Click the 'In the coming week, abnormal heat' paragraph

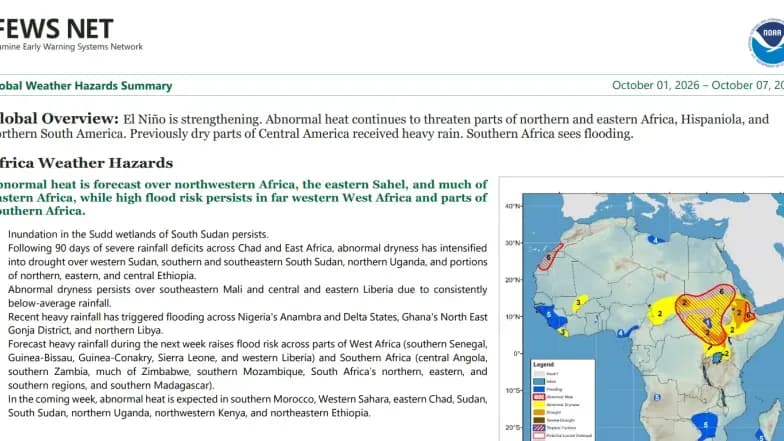tap(248, 406)
